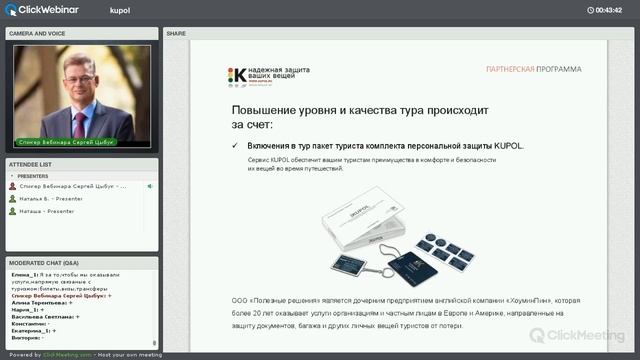Screen dimensions: 640x360
Task: Click the paragraph starting 'ООО «Полезные решения»'
Action: [x=406, y=313]
